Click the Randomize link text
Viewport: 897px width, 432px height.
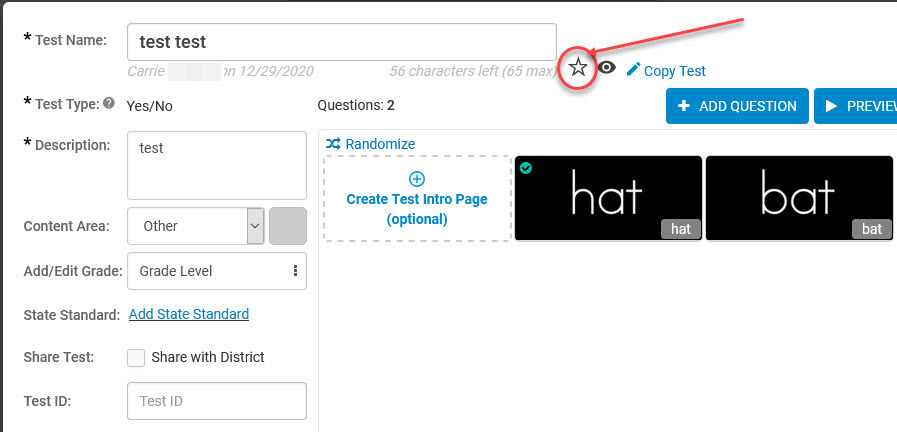click(x=380, y=144)
